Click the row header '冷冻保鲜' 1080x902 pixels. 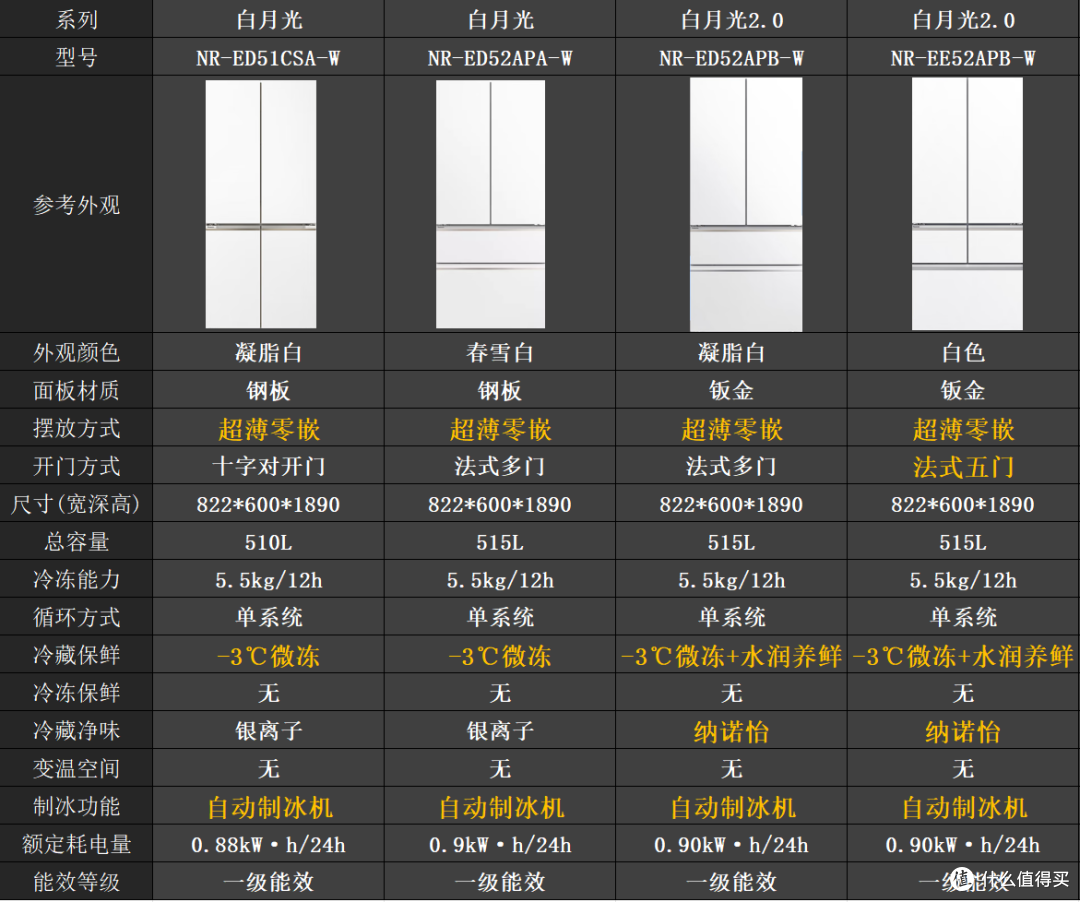[x=76, y=693]
